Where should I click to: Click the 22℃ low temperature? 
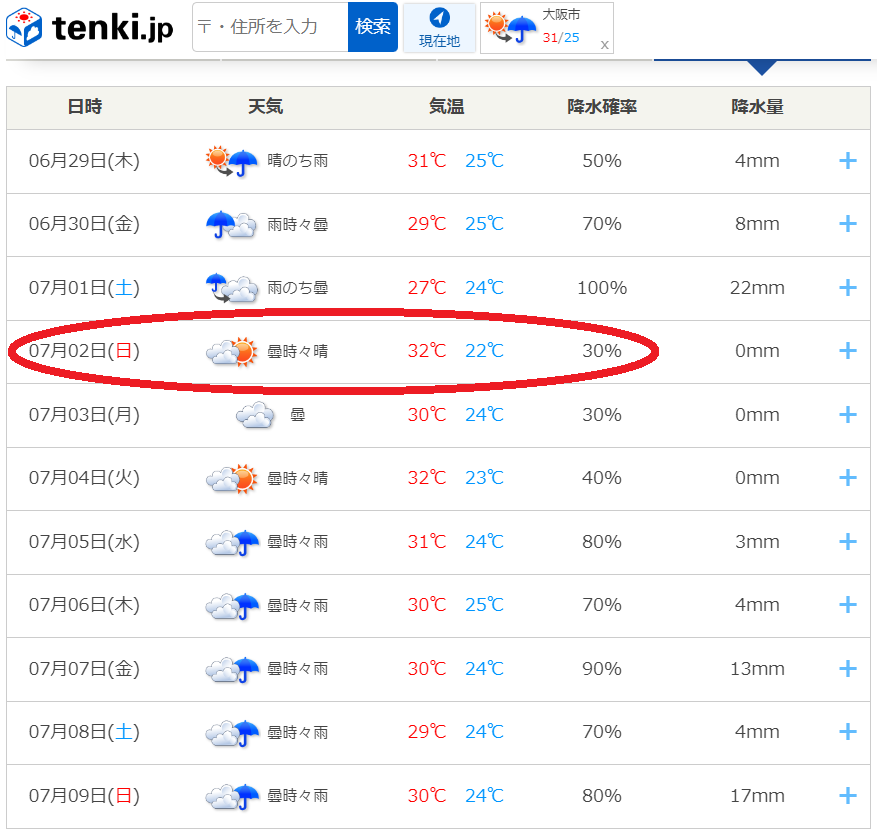coord(484,351)
